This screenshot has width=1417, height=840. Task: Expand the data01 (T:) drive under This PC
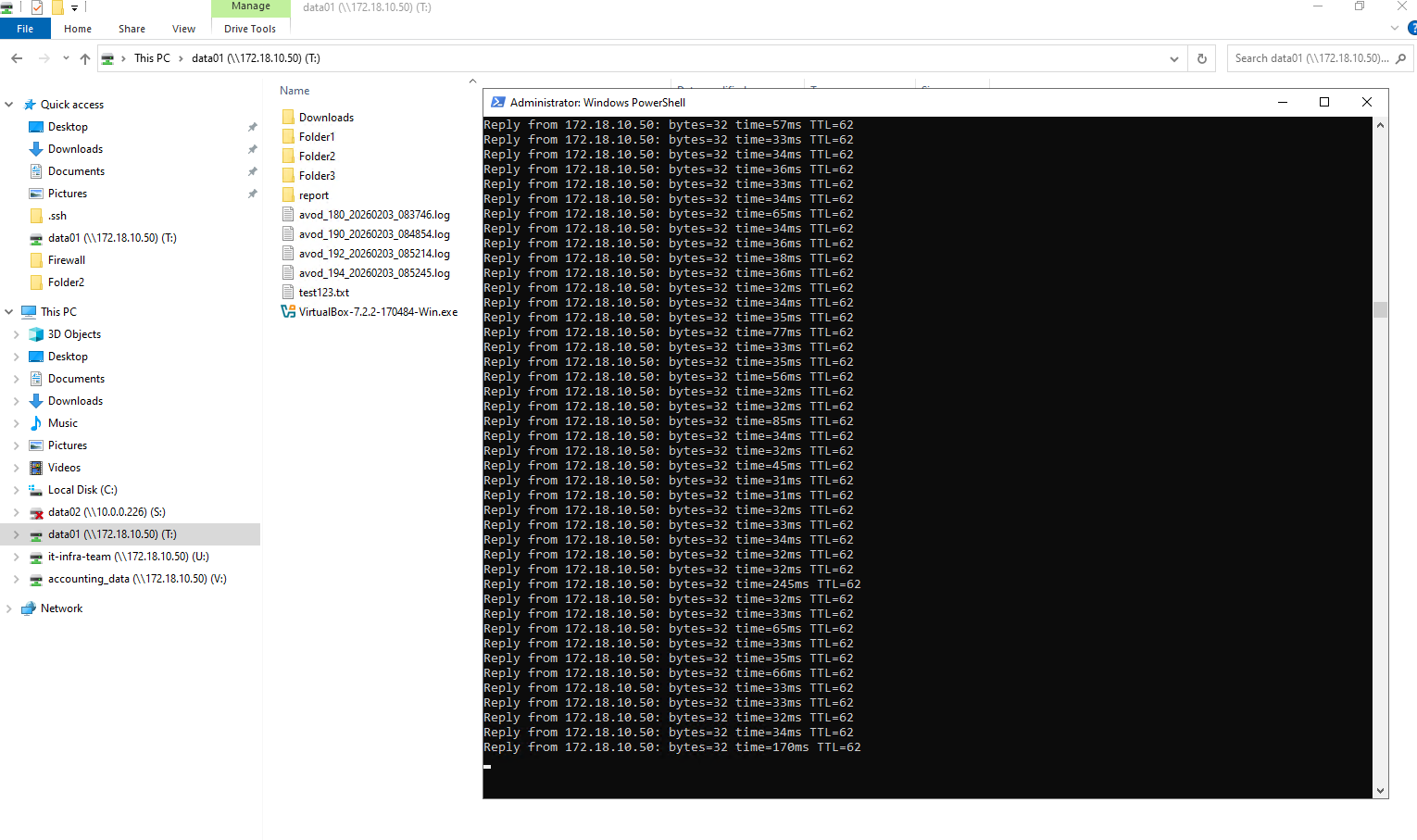click(x=16, y=534)
